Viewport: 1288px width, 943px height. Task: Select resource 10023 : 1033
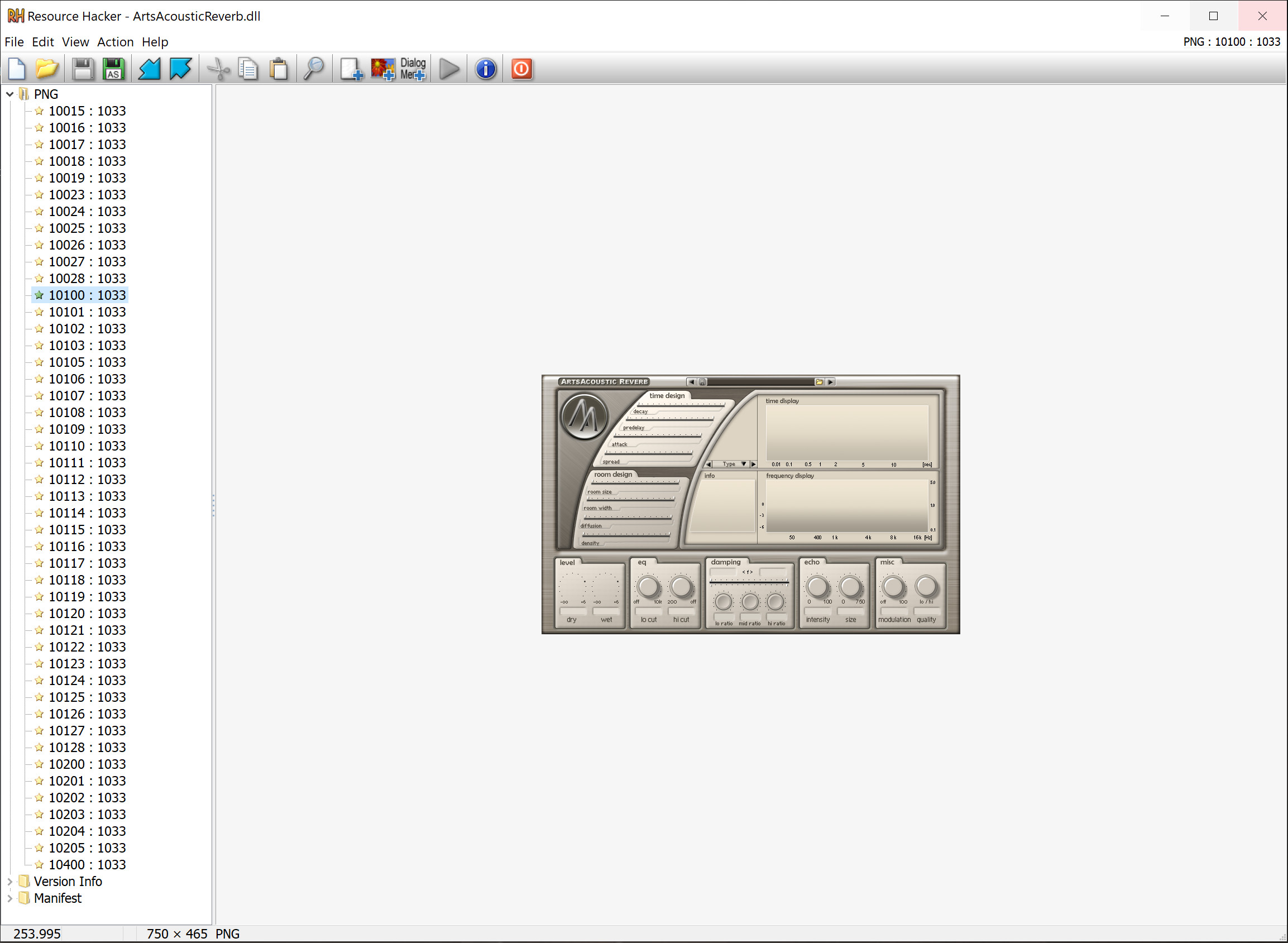pos(87,195)
